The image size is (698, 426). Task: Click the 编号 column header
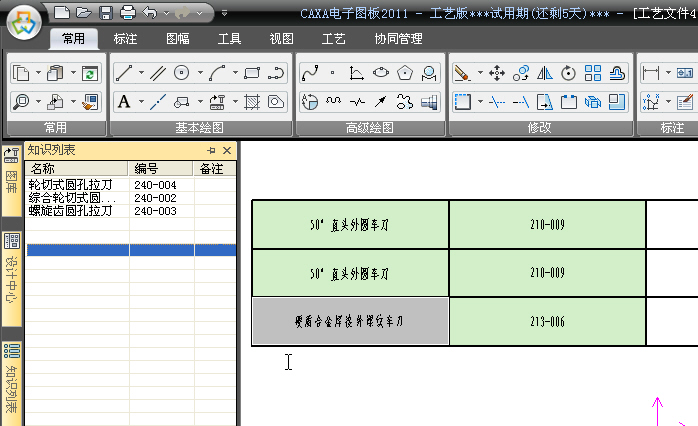[146, 168]
